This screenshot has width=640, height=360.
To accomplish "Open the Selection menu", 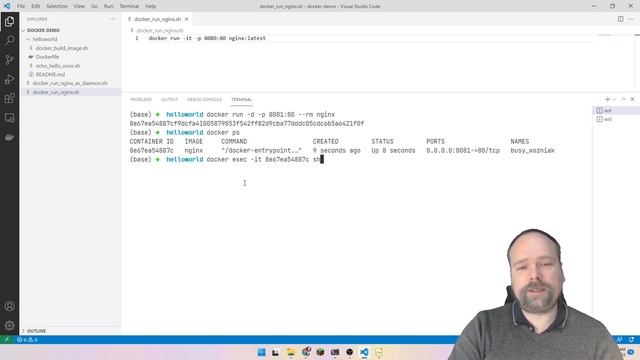I will 56,6.
